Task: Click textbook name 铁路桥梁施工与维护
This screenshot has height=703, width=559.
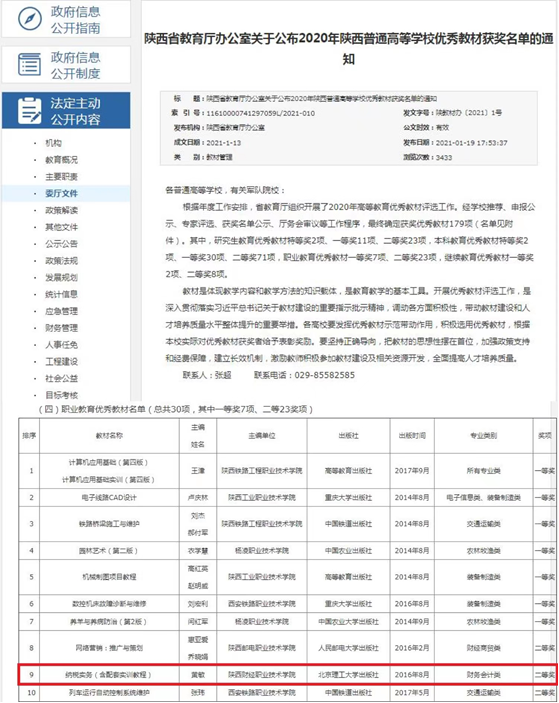Action: (109, 524)
